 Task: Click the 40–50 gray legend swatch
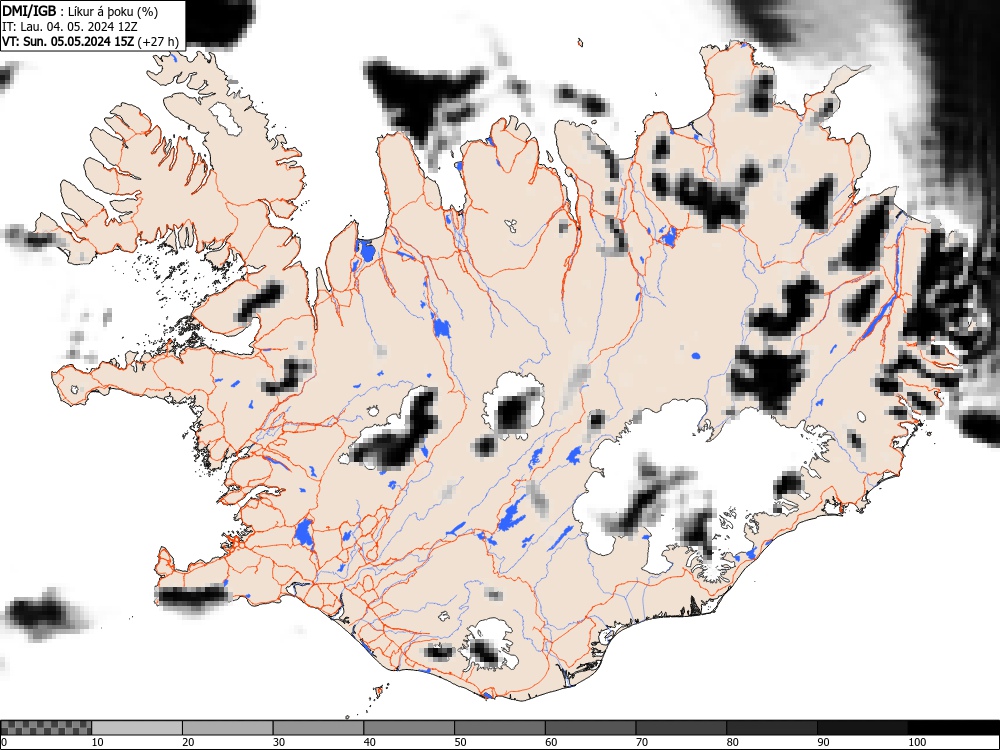tap(409, 728)
